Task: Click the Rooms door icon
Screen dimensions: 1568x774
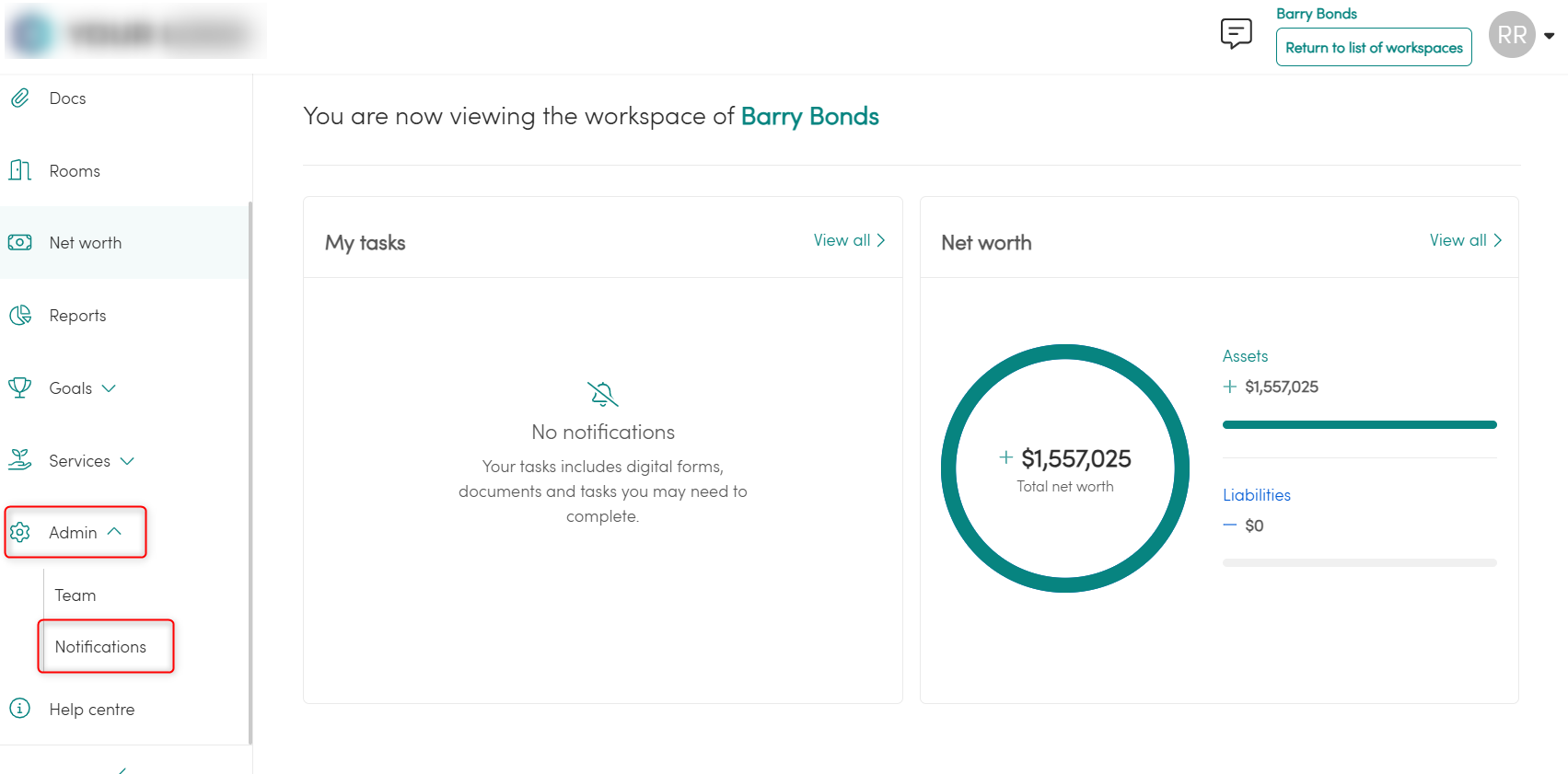Action: coord(20,170)
